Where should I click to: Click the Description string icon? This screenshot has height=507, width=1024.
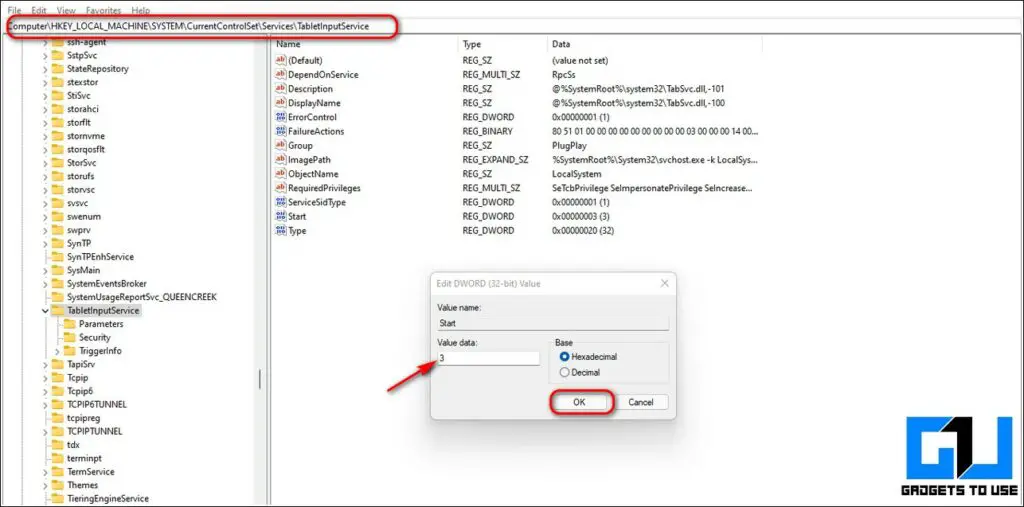(x=281, y=88)
